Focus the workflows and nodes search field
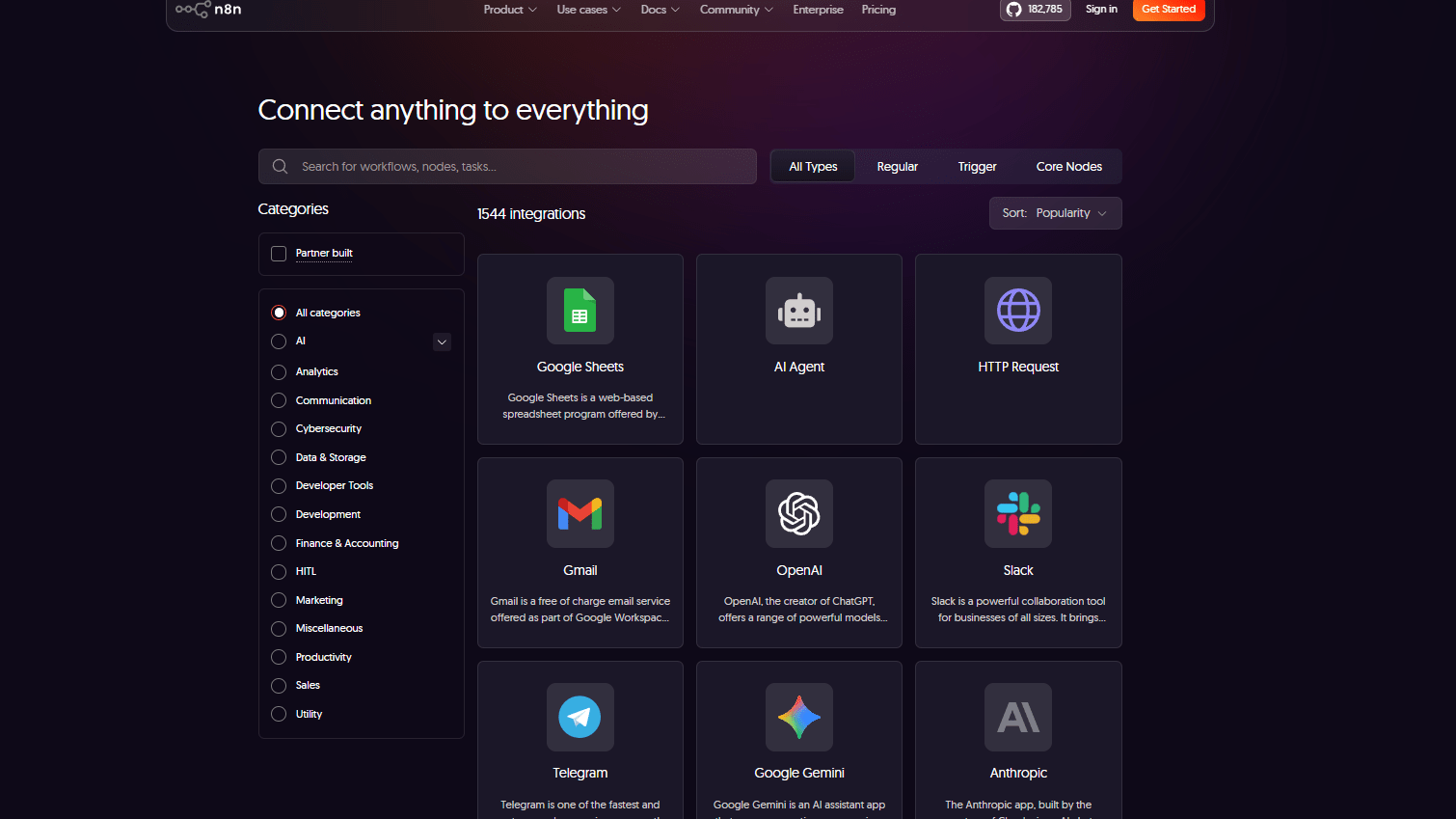Image resolution: width=1456 pixels, height=819 pixels. pyautogui.click(x=507, y=166)
